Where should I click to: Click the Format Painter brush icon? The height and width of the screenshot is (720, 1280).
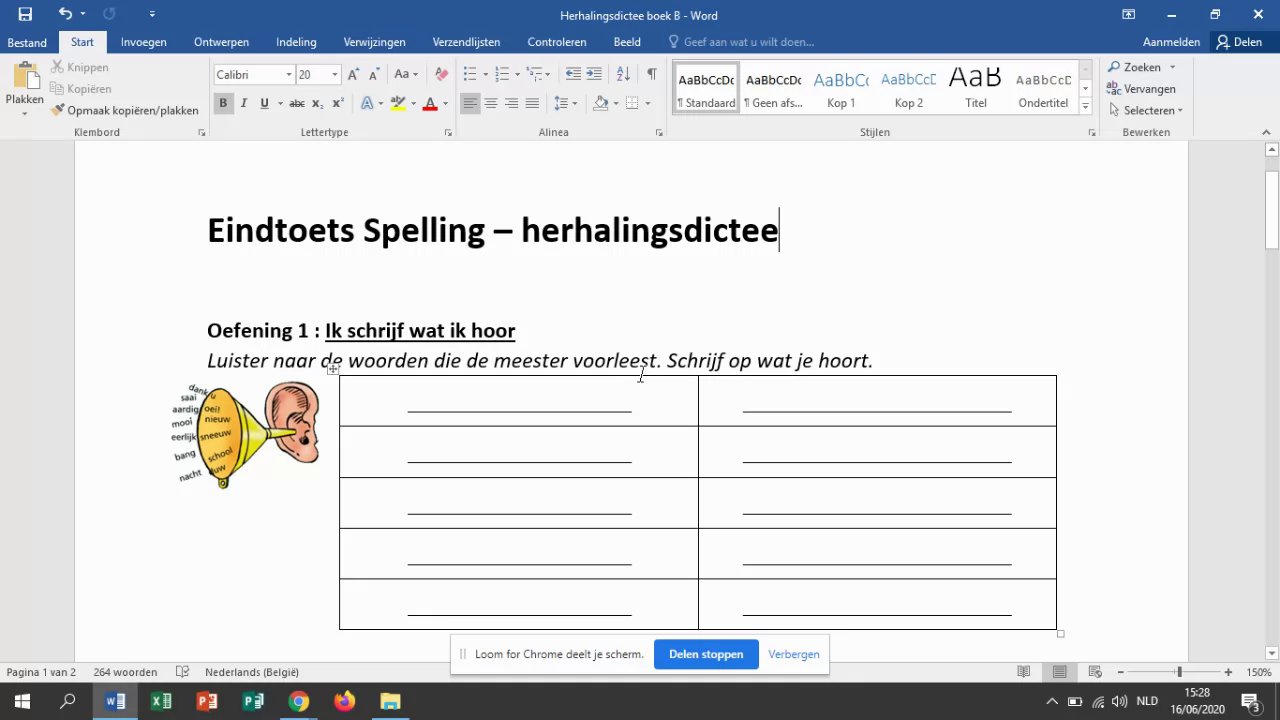(59, 110)
